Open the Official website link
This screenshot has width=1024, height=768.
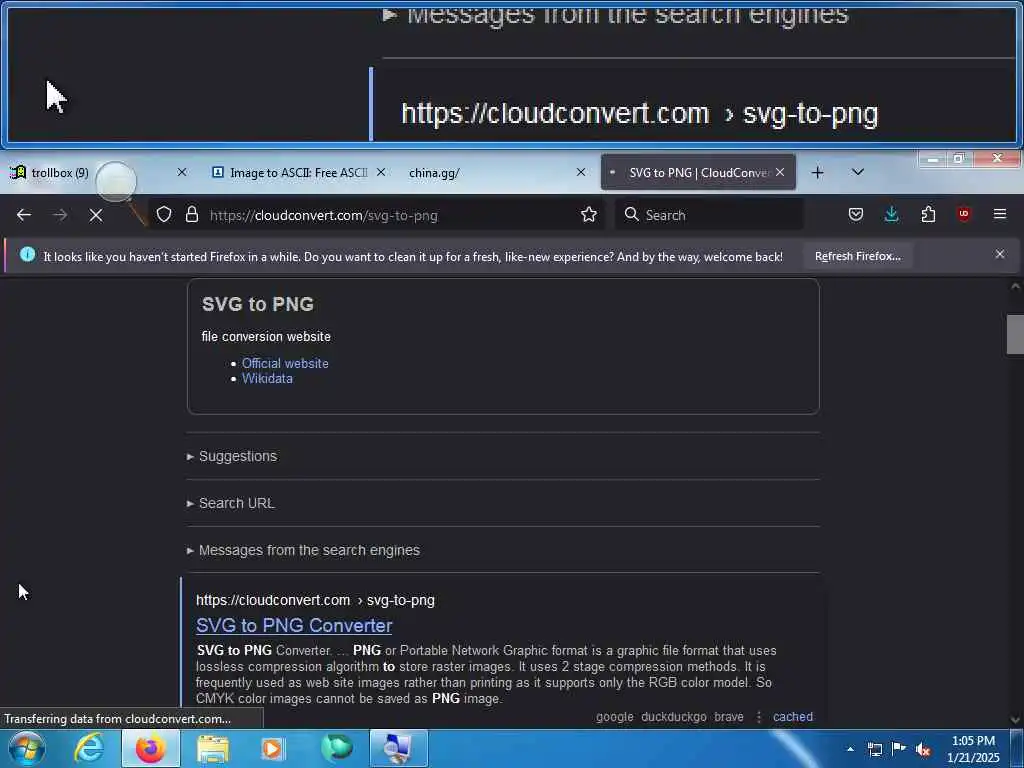[285, 363]
